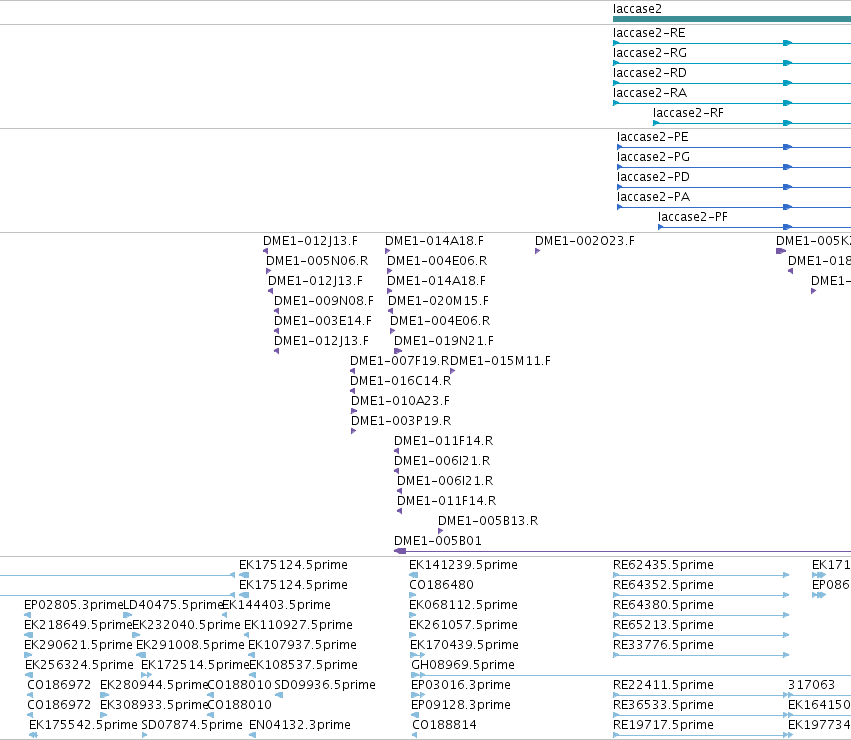Image resolution: width=851 pixels, height=740 pixels.
Task: Select the long DME1-005B01 feature label
Action: pos(437,541)
